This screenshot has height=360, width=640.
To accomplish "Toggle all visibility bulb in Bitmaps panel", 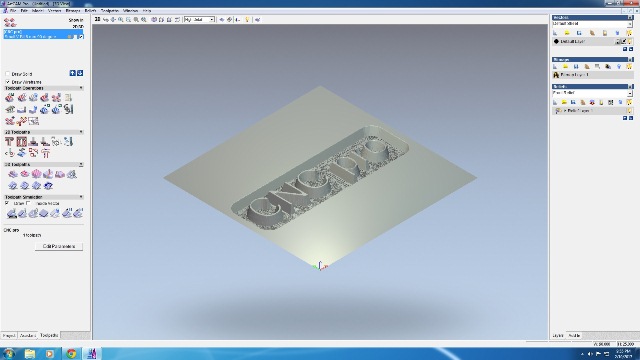I will (x=629, y=67).
